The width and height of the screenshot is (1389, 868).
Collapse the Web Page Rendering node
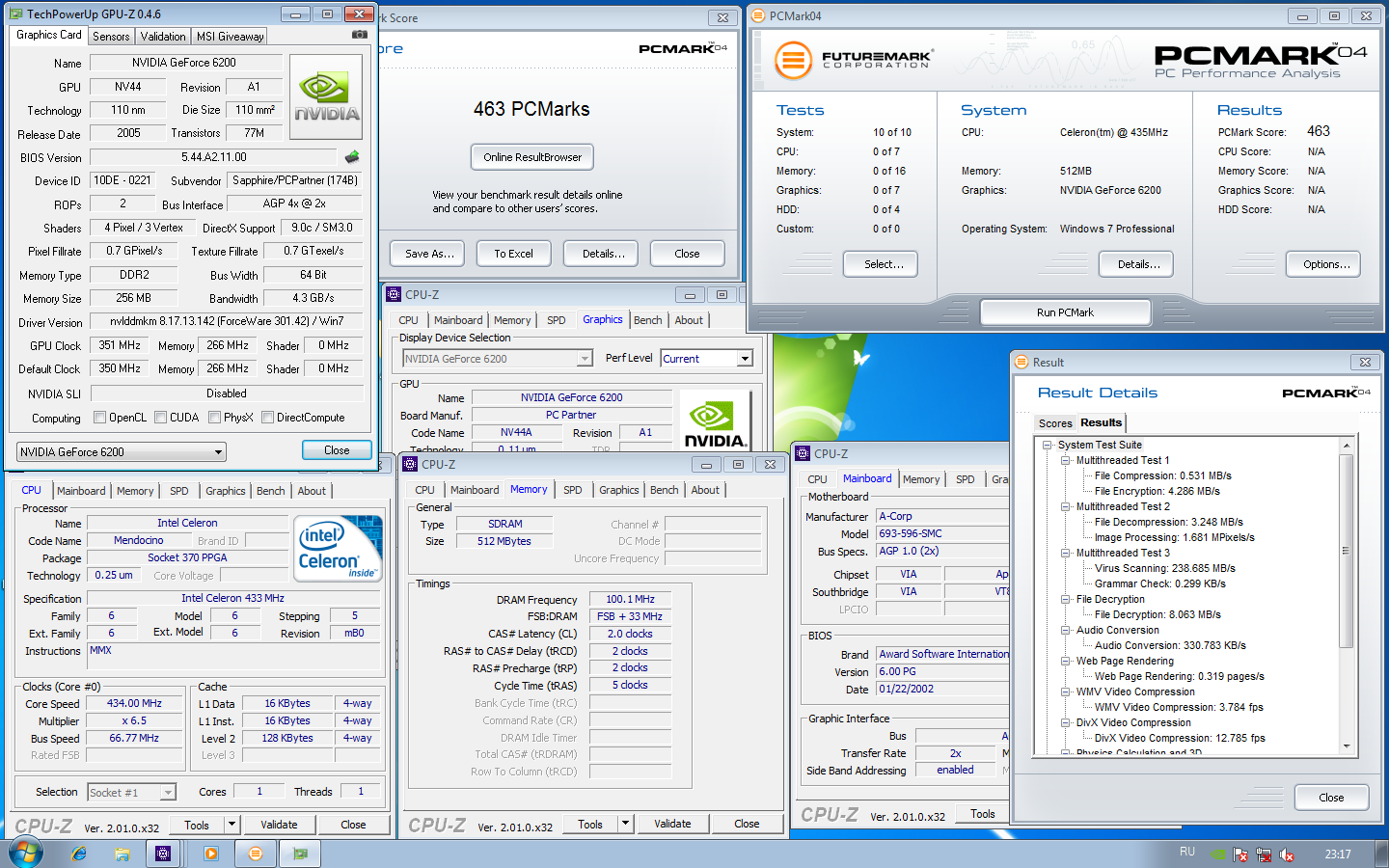pos(1066,661)
